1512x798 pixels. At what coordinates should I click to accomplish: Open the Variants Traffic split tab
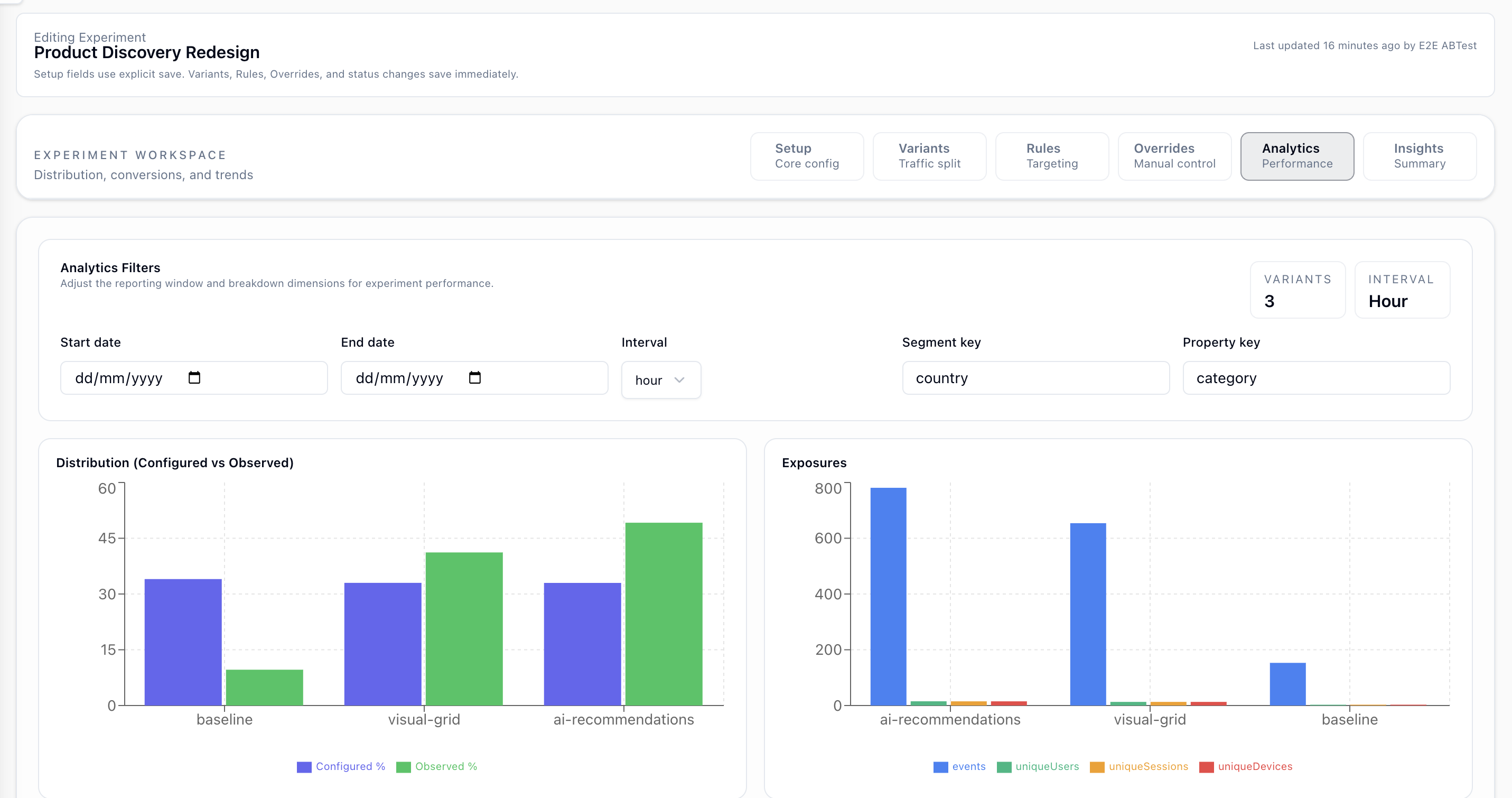929,156
